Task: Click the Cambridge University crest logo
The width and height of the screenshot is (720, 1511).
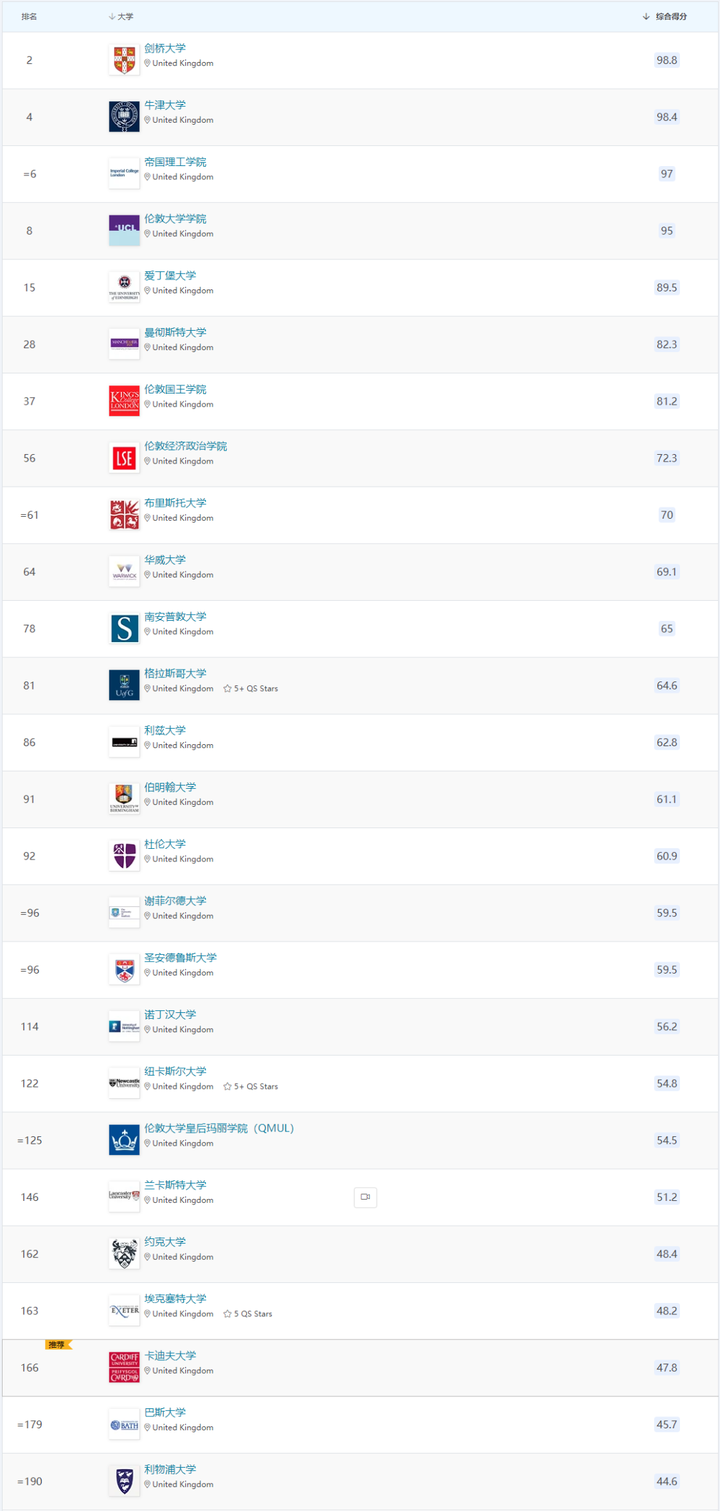Action: pos(124,60)
